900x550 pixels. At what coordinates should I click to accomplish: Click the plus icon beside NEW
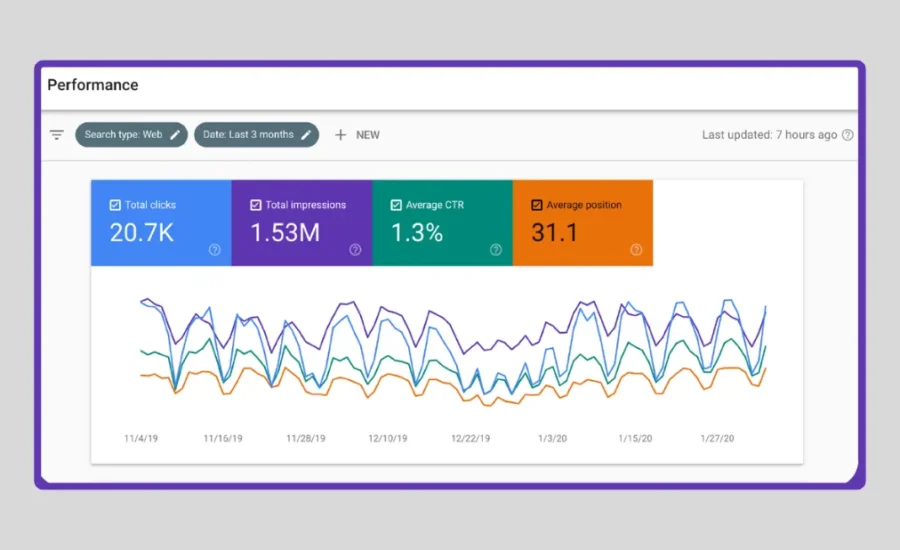tap(340, 135)
